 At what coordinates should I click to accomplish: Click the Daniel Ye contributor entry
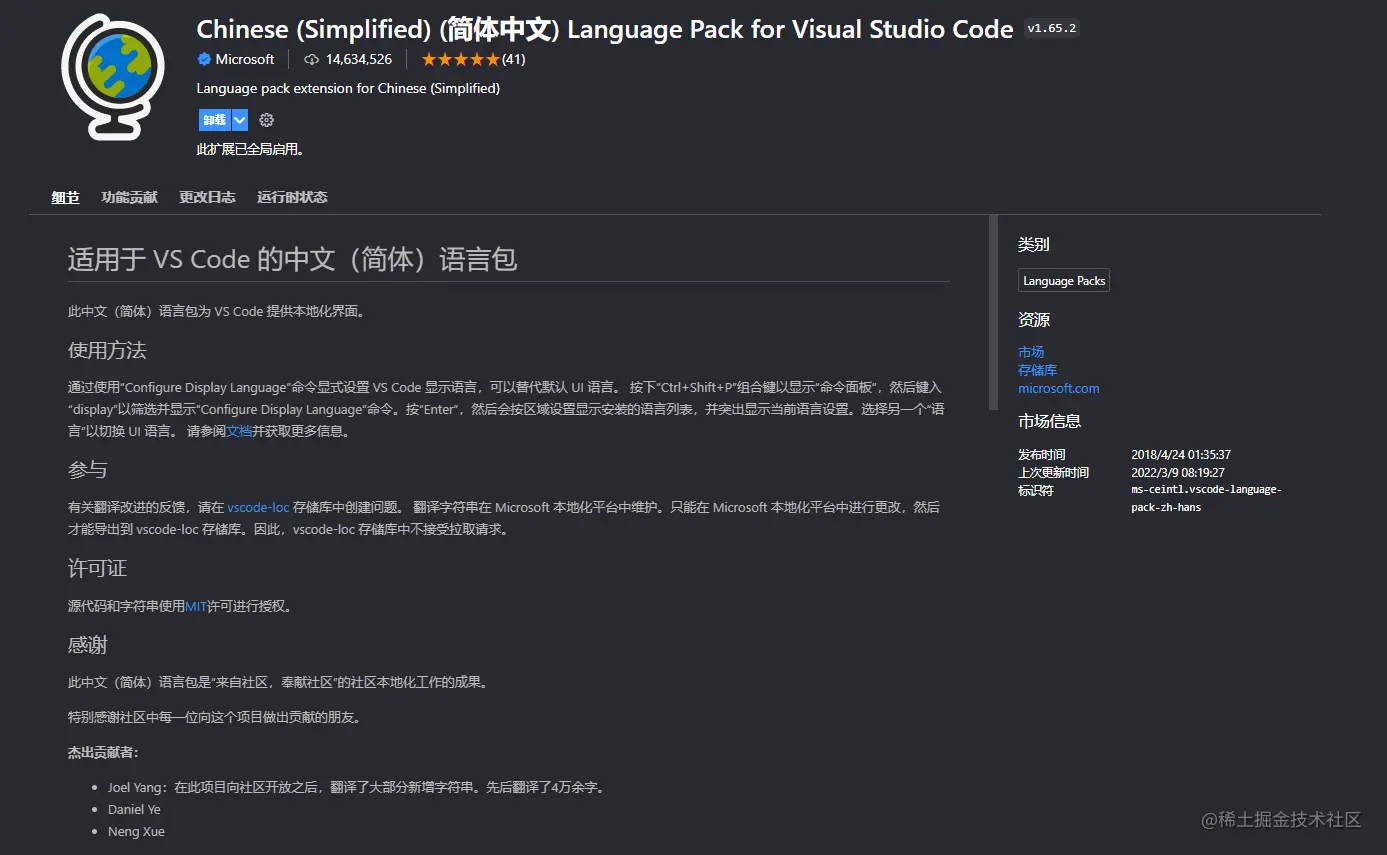(134, 809)
